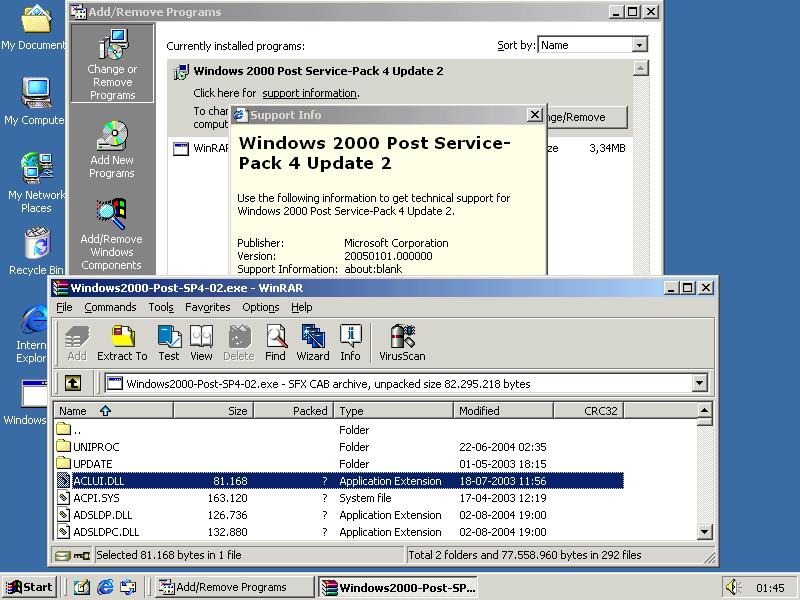This screenshot has width=800, height=600.
Task: Select My Network Places desktop icon
Action: [x=36, y=182]
